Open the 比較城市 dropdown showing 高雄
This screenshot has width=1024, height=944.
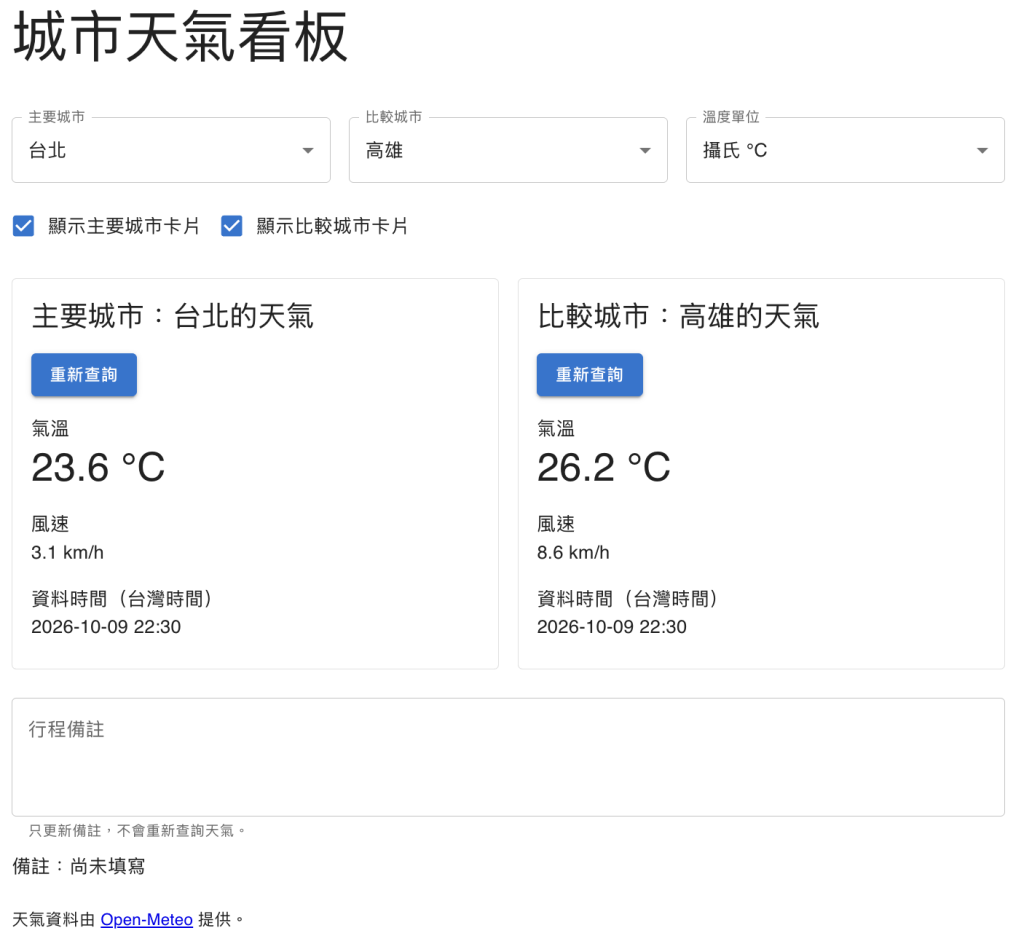coord(508,150)
